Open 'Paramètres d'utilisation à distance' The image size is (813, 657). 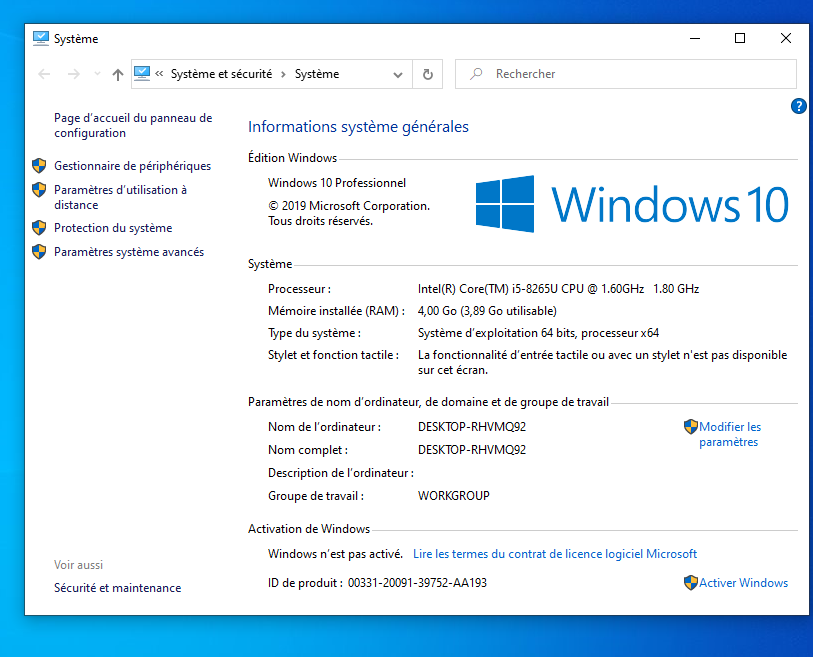120,197
